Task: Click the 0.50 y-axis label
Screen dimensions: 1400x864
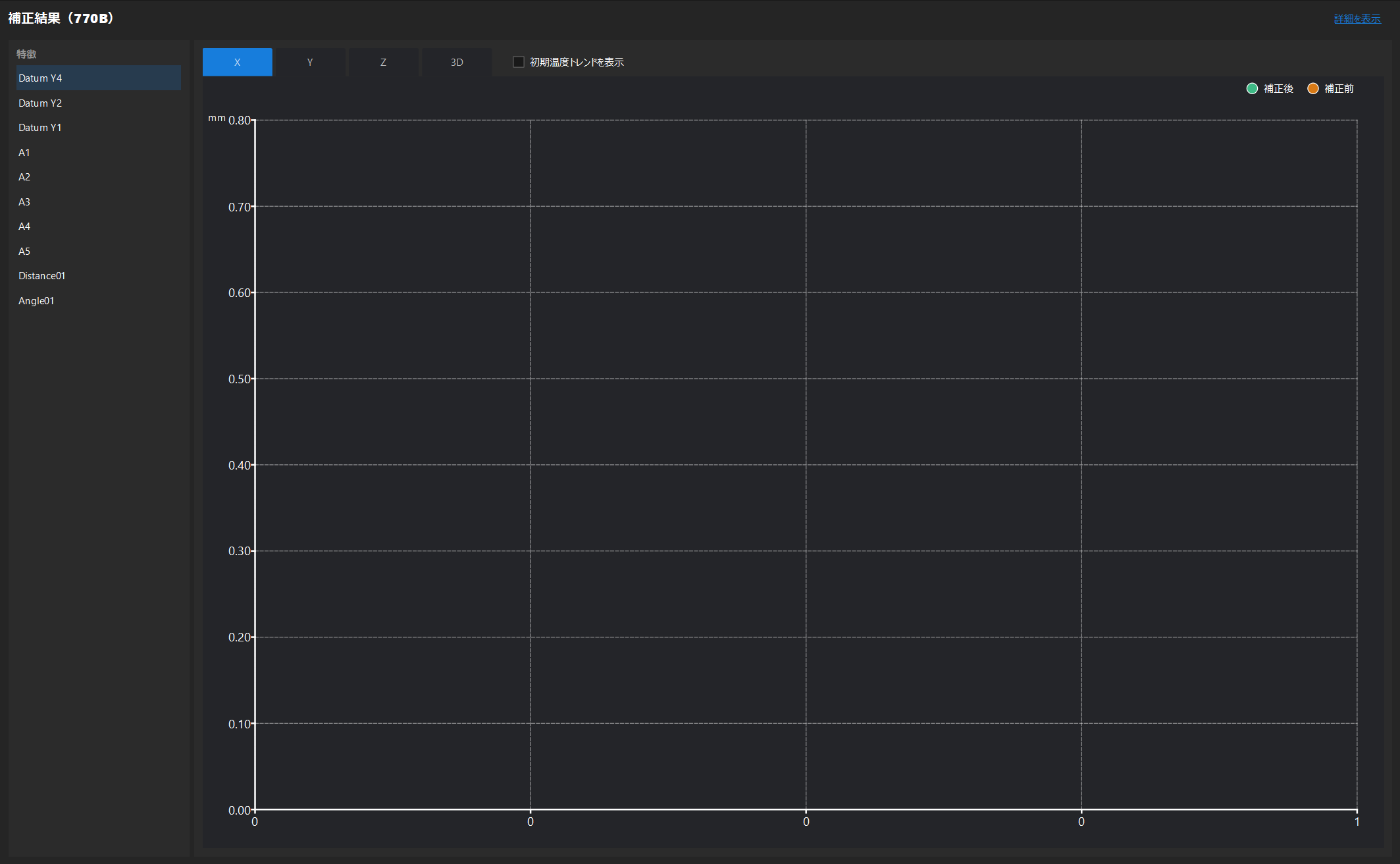Action: click(x=240, y=379)
